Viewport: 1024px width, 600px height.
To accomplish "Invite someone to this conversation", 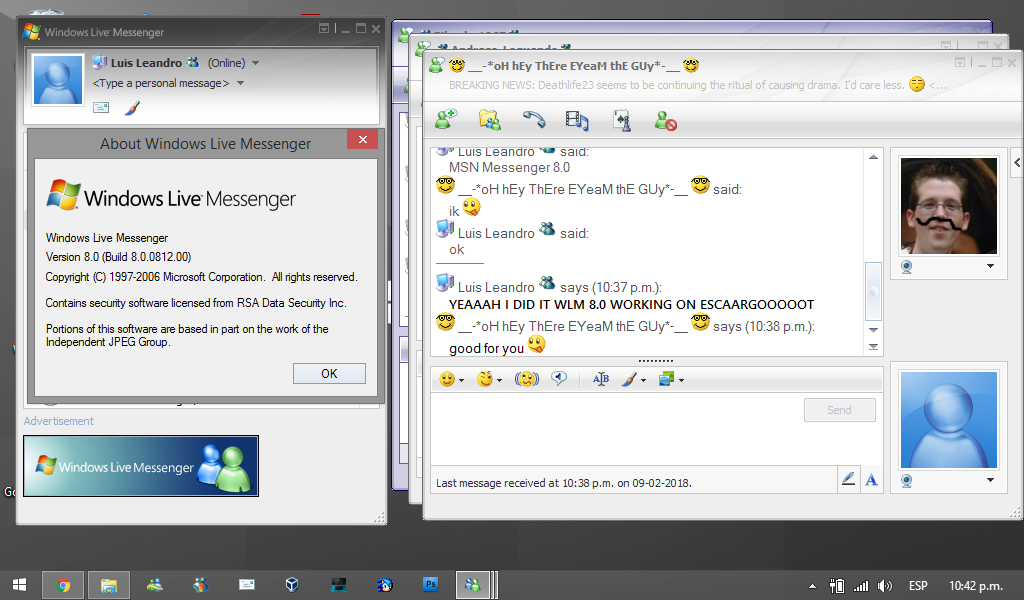I will [x=447, y=119].
